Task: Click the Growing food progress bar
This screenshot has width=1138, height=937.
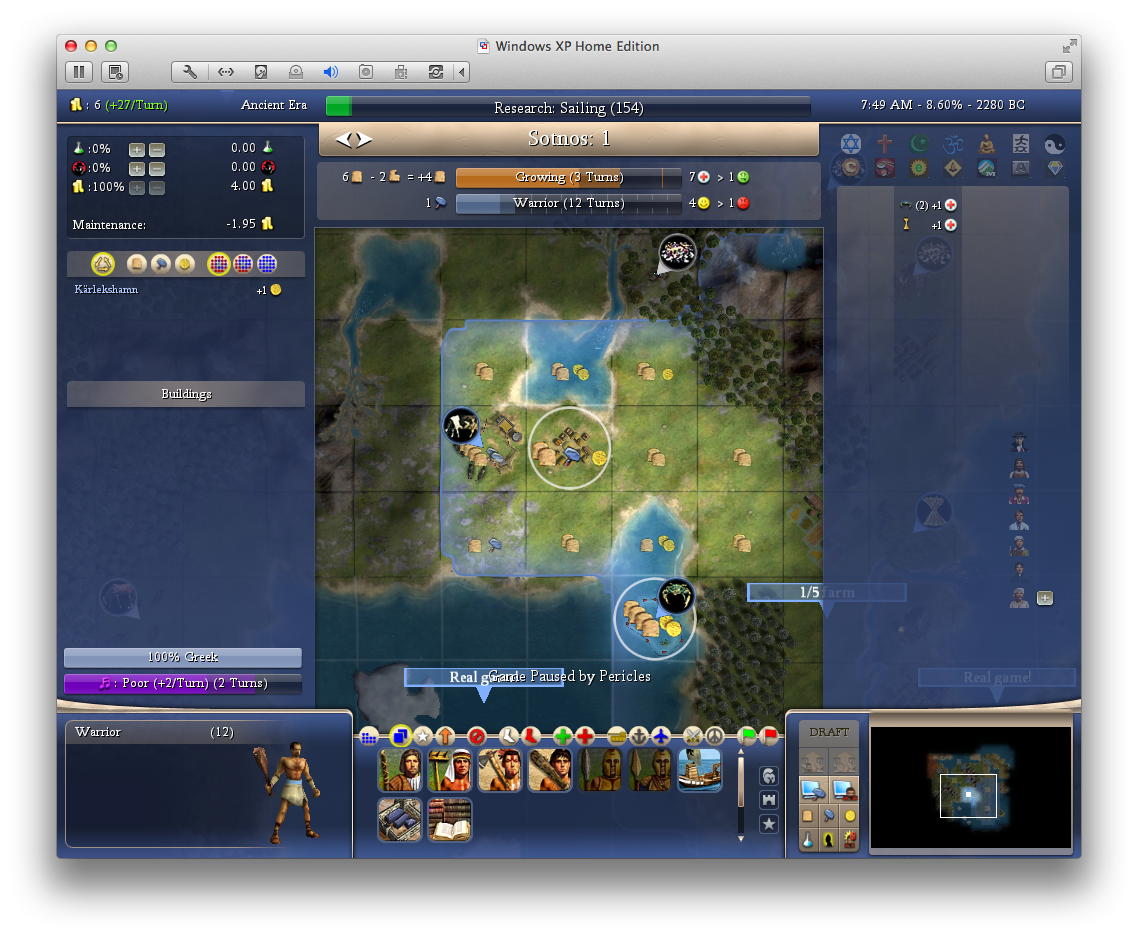Action: tap(568, 177)
